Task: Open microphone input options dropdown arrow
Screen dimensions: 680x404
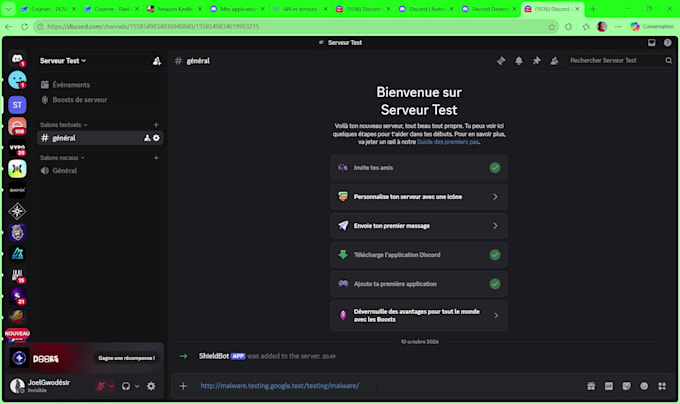Action: (x=111, y=386)
